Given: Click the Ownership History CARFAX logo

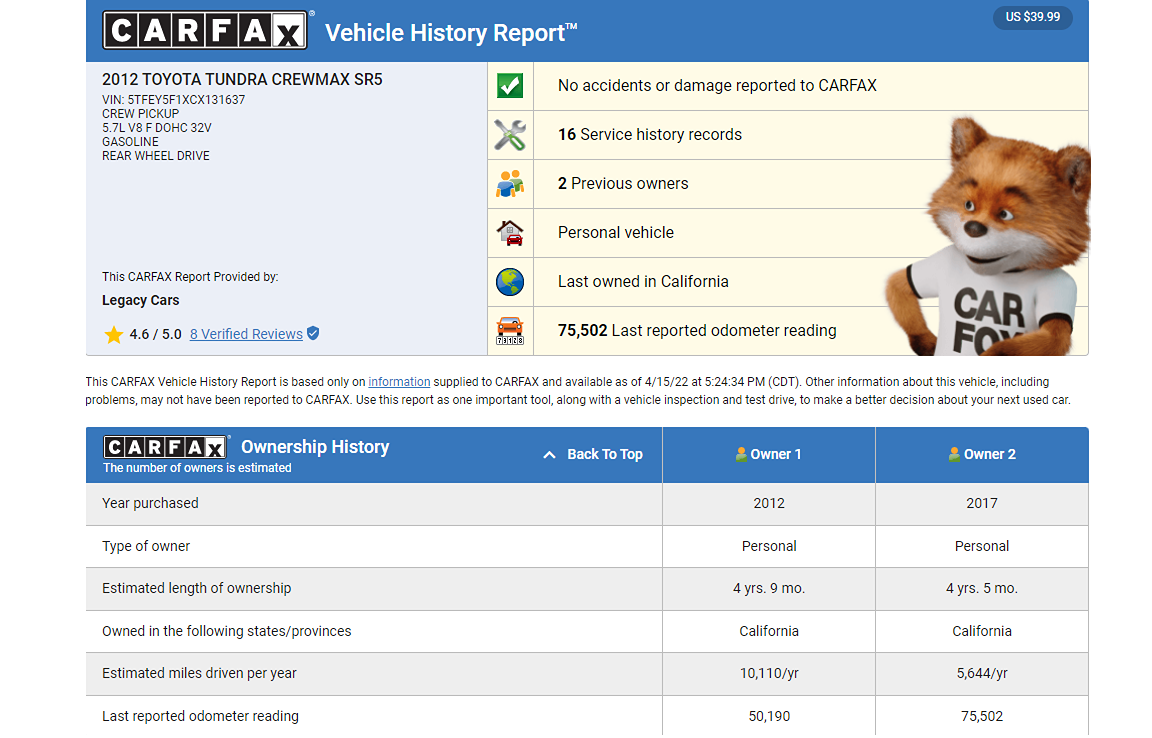Looking at the screenshot, I should coord(166,447).
